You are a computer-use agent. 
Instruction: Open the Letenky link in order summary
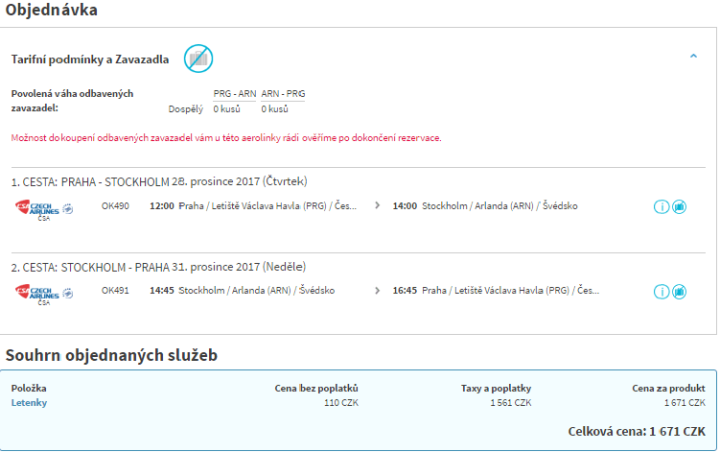(29, 403)
